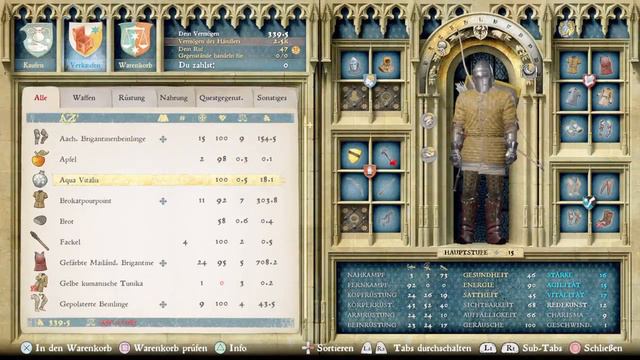Select the Alle category tab
The height and width of the screenshot is (360, 640).
coord(40,98)
